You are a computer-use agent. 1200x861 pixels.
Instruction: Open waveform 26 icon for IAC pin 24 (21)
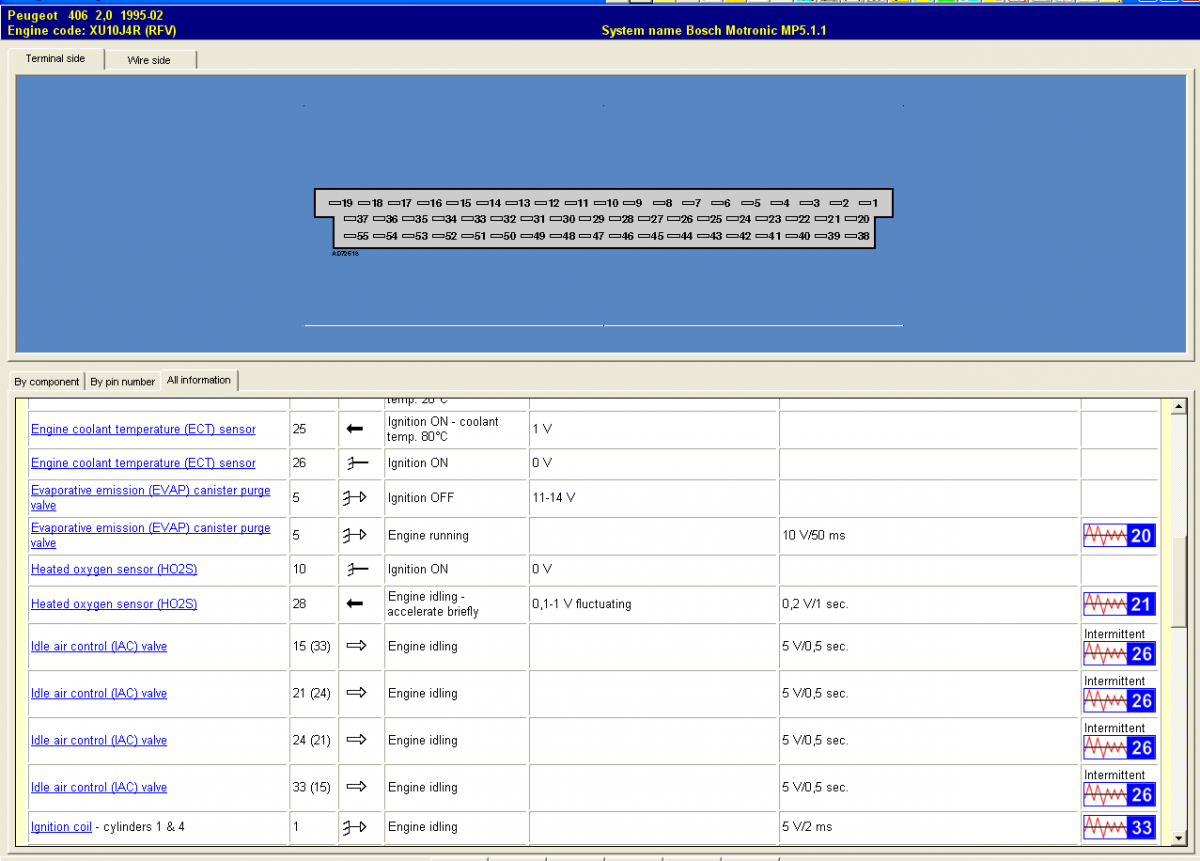(x=1119, y=747)
